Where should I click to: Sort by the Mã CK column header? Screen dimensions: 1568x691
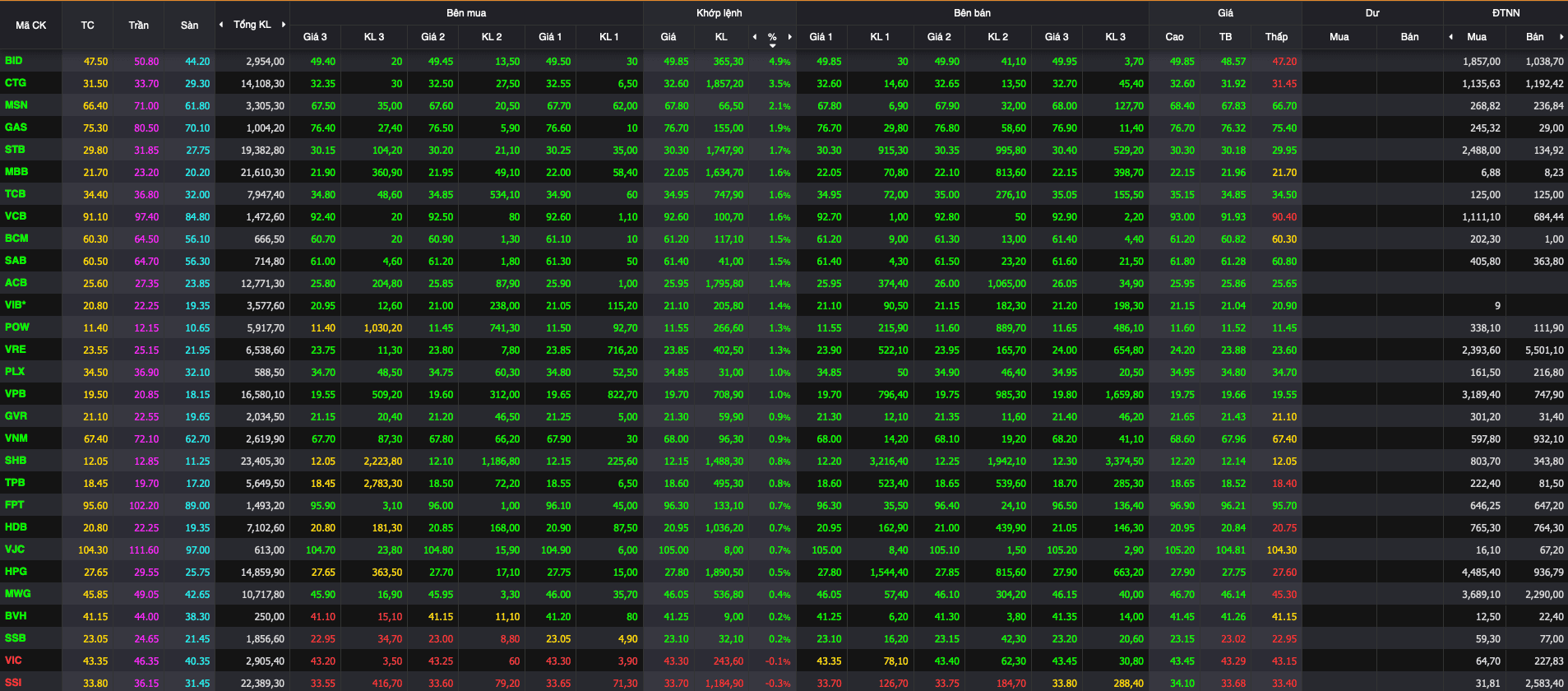31,26
